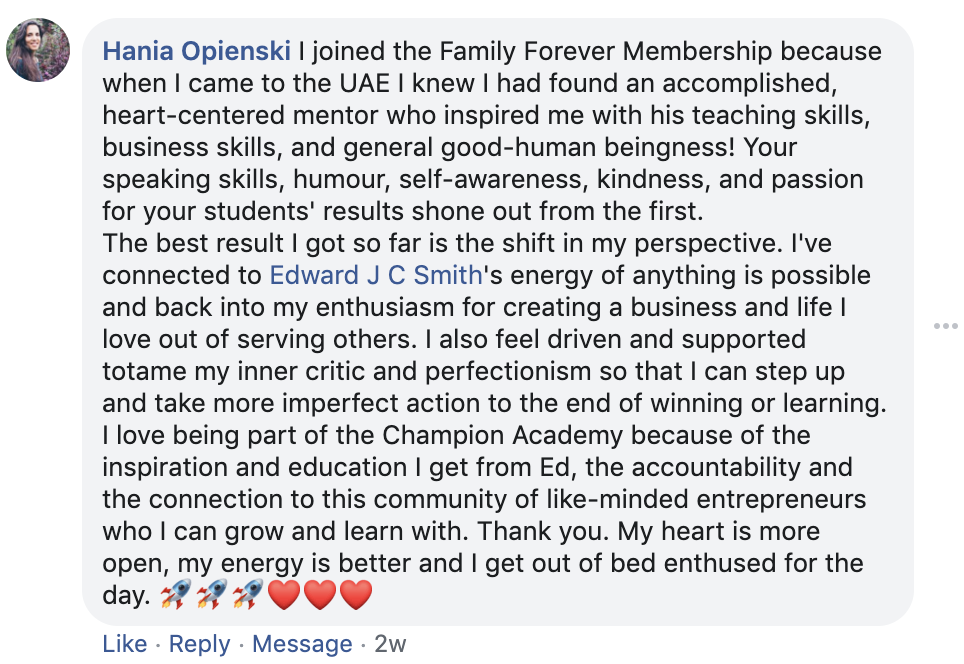Click the middle red heart emoji

pyautogui.click(x=320, y=596)
